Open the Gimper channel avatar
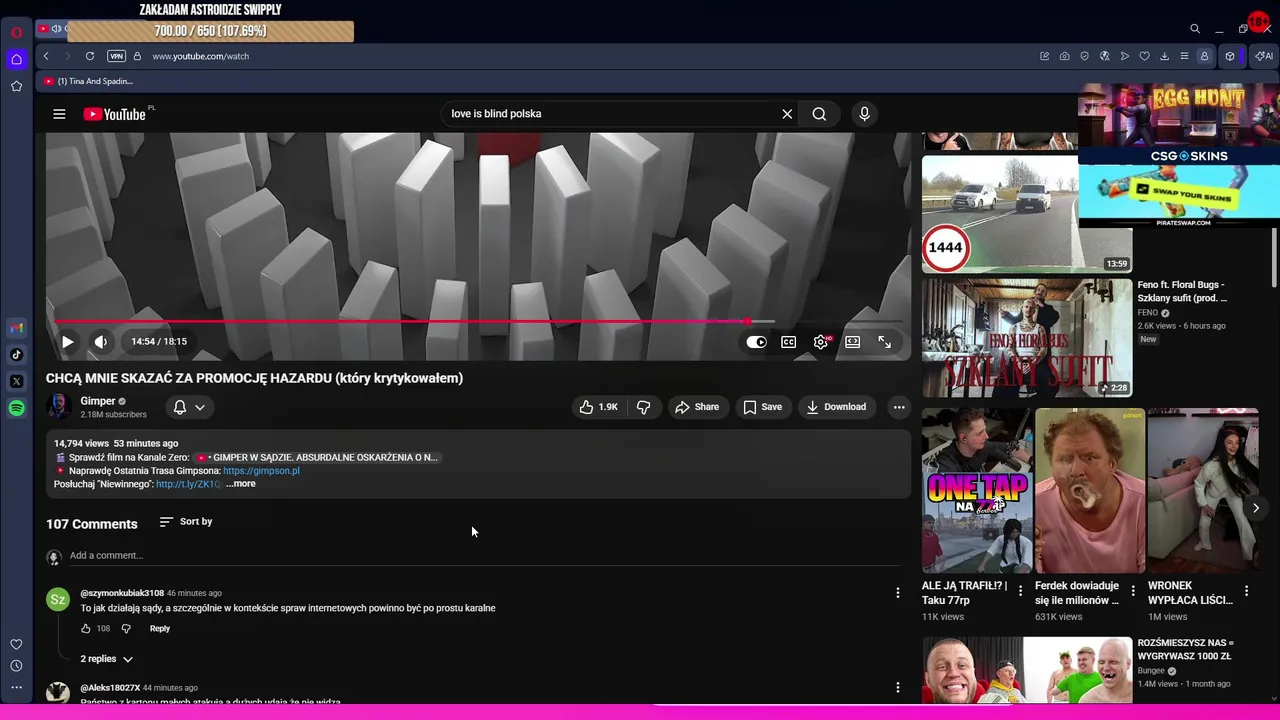 tap(59, 407)
